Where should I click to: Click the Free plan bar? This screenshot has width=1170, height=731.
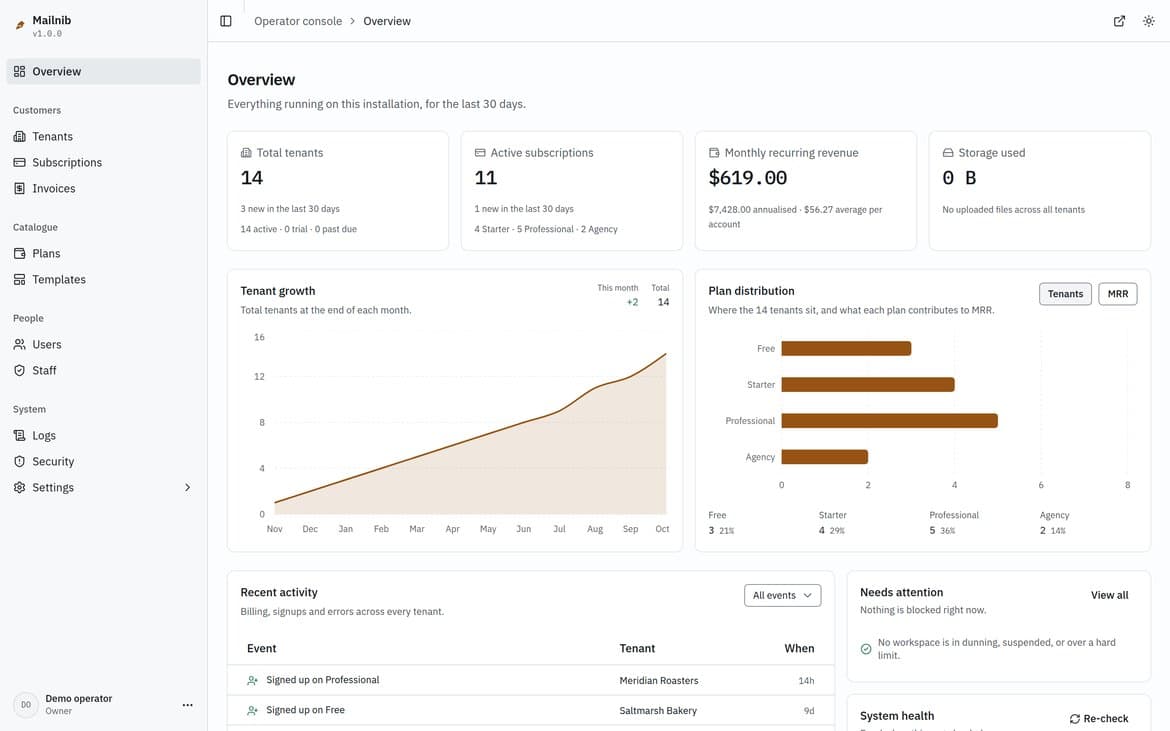[x=846, y=348]
